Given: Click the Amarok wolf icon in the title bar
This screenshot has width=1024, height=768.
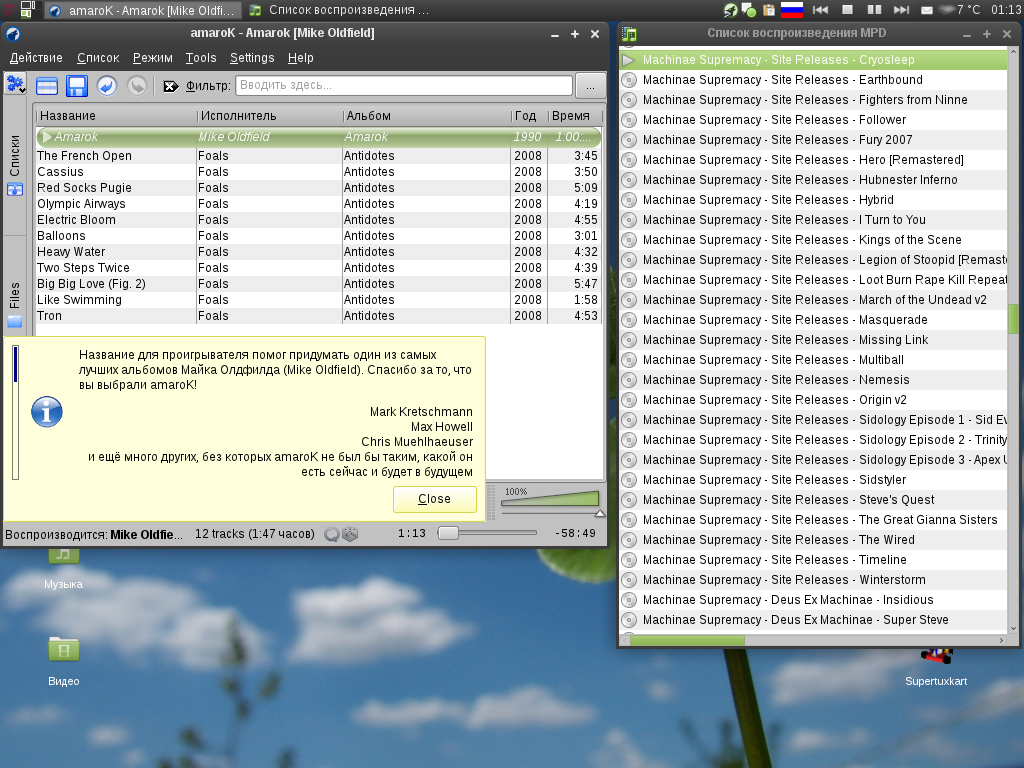Looking at the screenshot, I should pos(12,34).
